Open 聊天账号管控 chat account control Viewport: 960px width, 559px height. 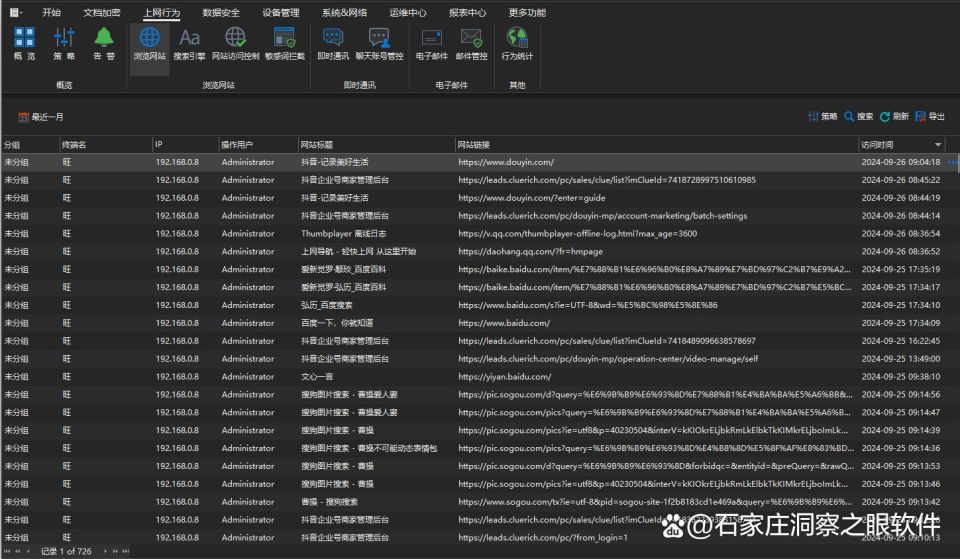379,43
